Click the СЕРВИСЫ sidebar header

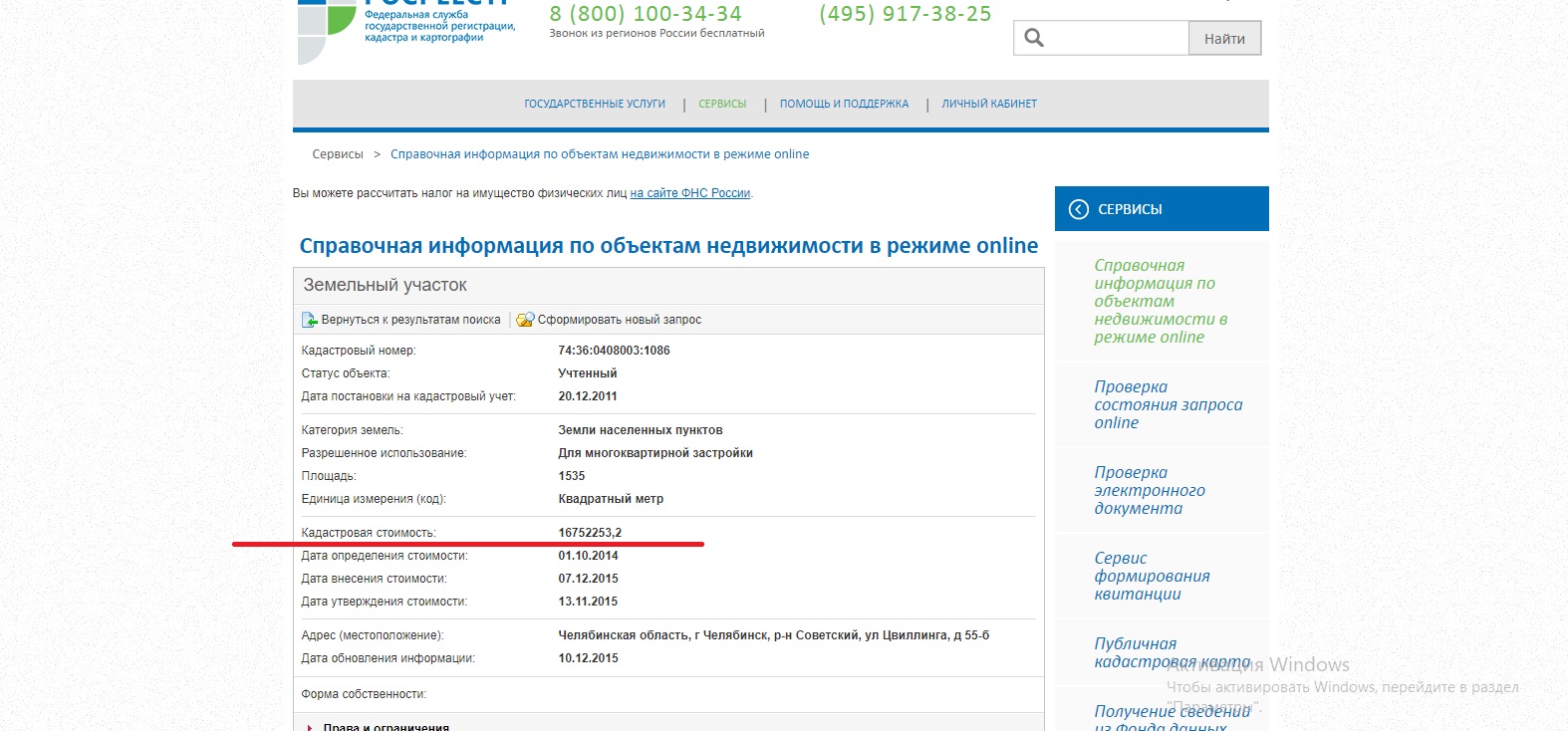[1162, 209]
